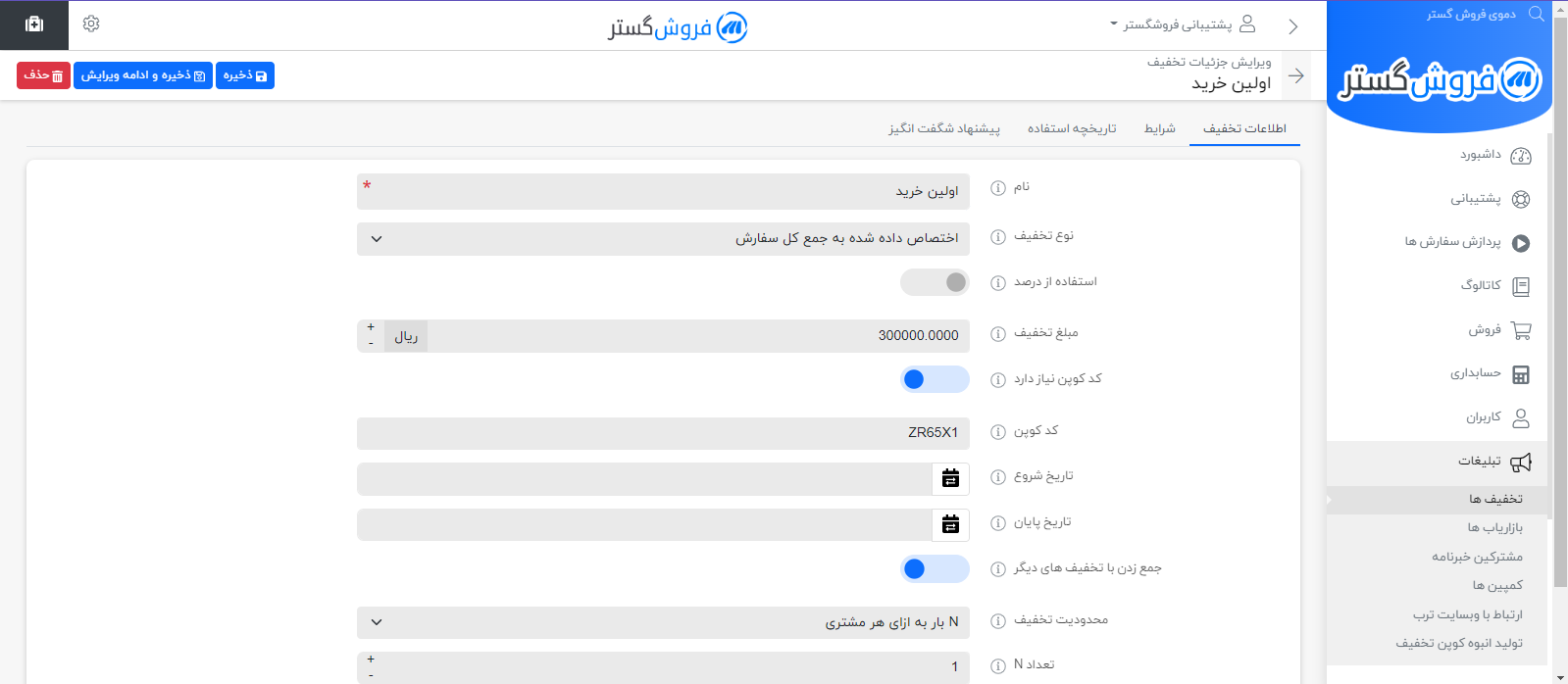Image resolution: width=1568 pixels, height=684 pixels.
Task: Open فروش shopping cart icon
Action: [1521, 330]
